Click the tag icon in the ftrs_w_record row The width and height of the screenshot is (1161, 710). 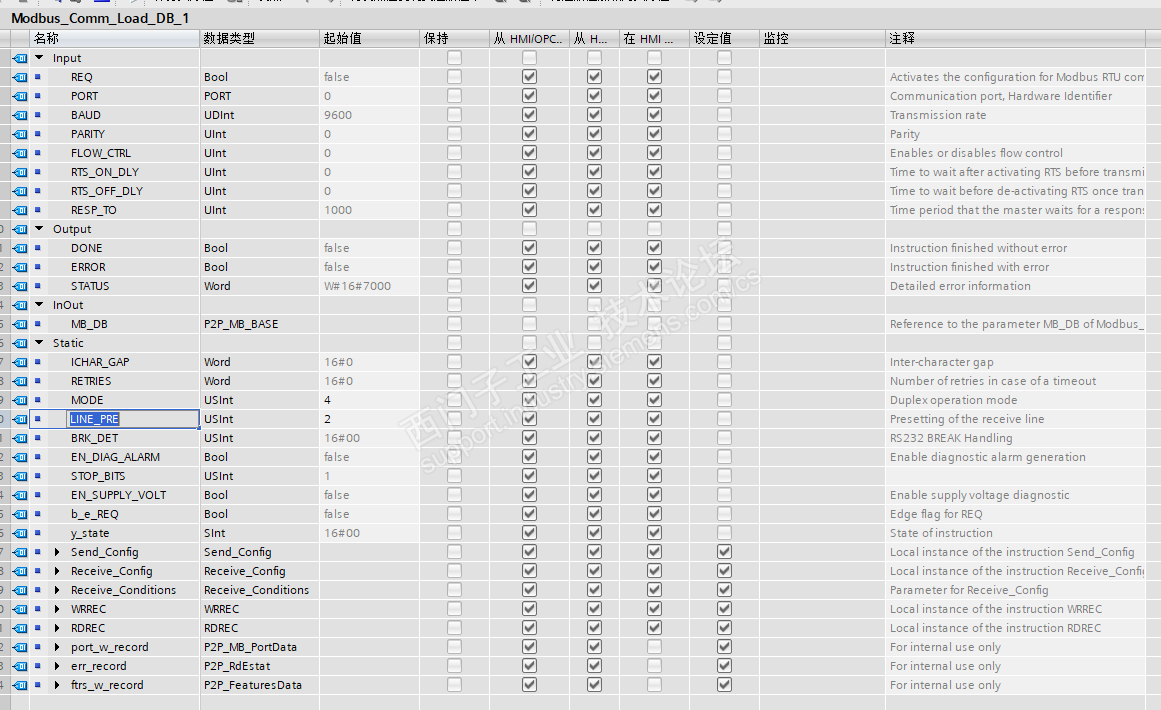point(20,686)
